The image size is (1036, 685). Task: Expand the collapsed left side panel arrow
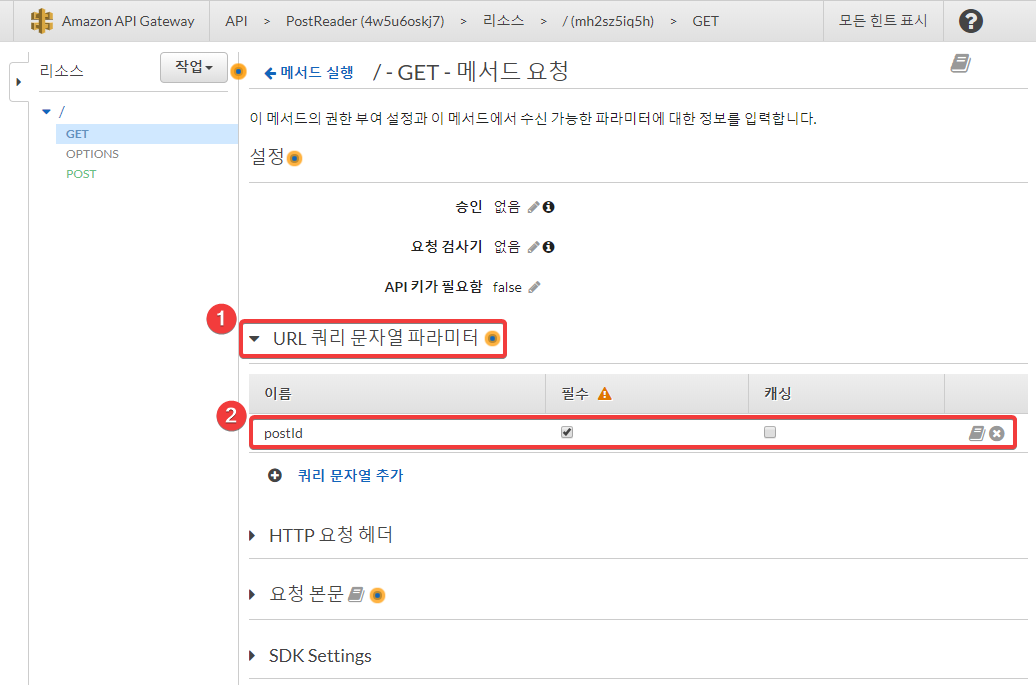click(x=18, y=82)
